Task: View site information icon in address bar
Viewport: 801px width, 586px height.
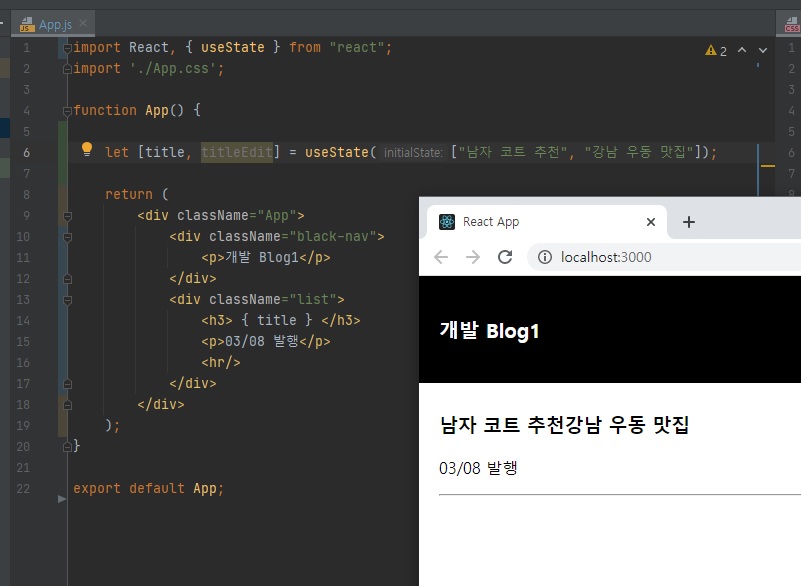Action: pos(545,257)
